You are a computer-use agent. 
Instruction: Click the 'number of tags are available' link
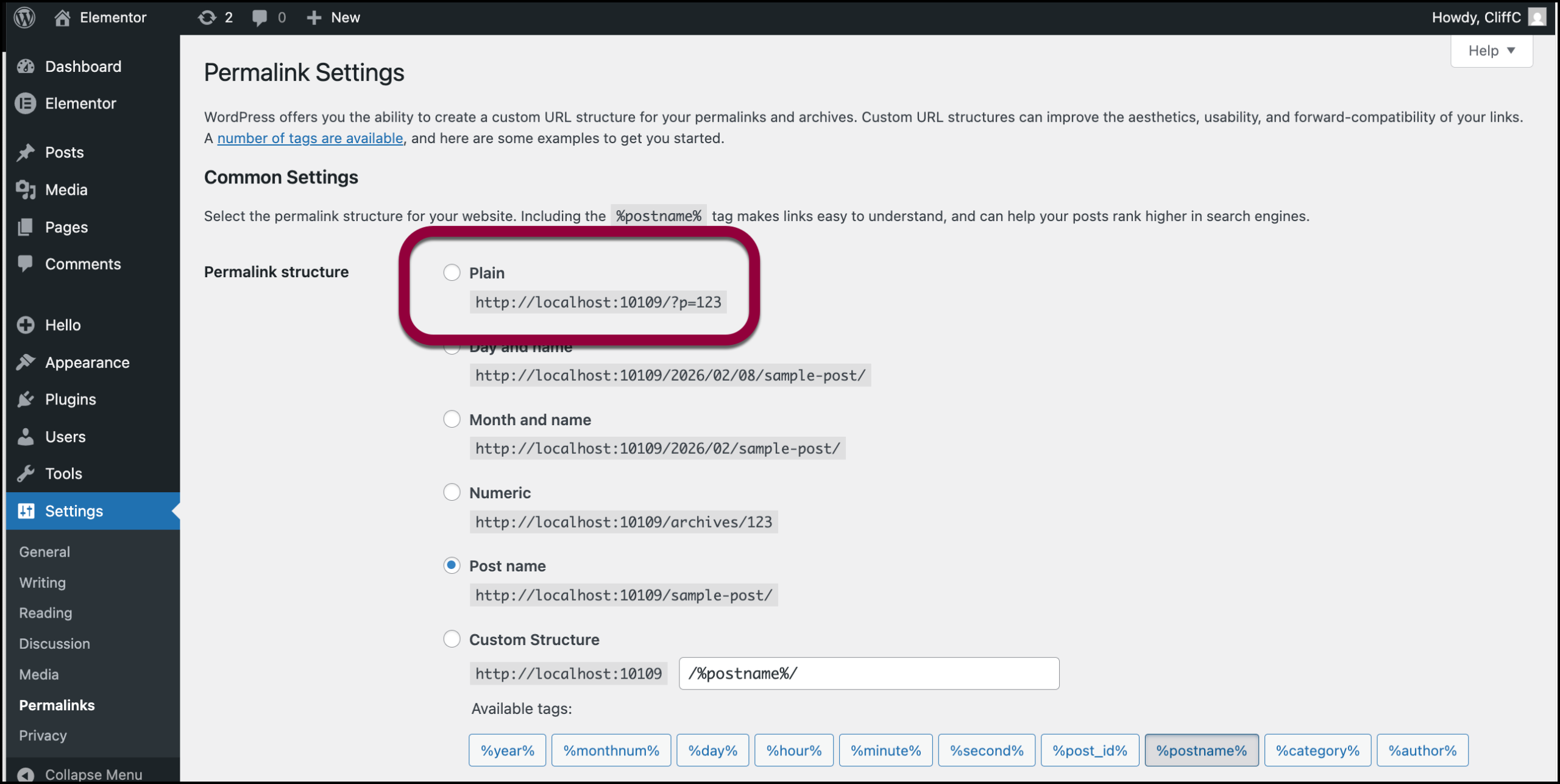pos(310,138)
